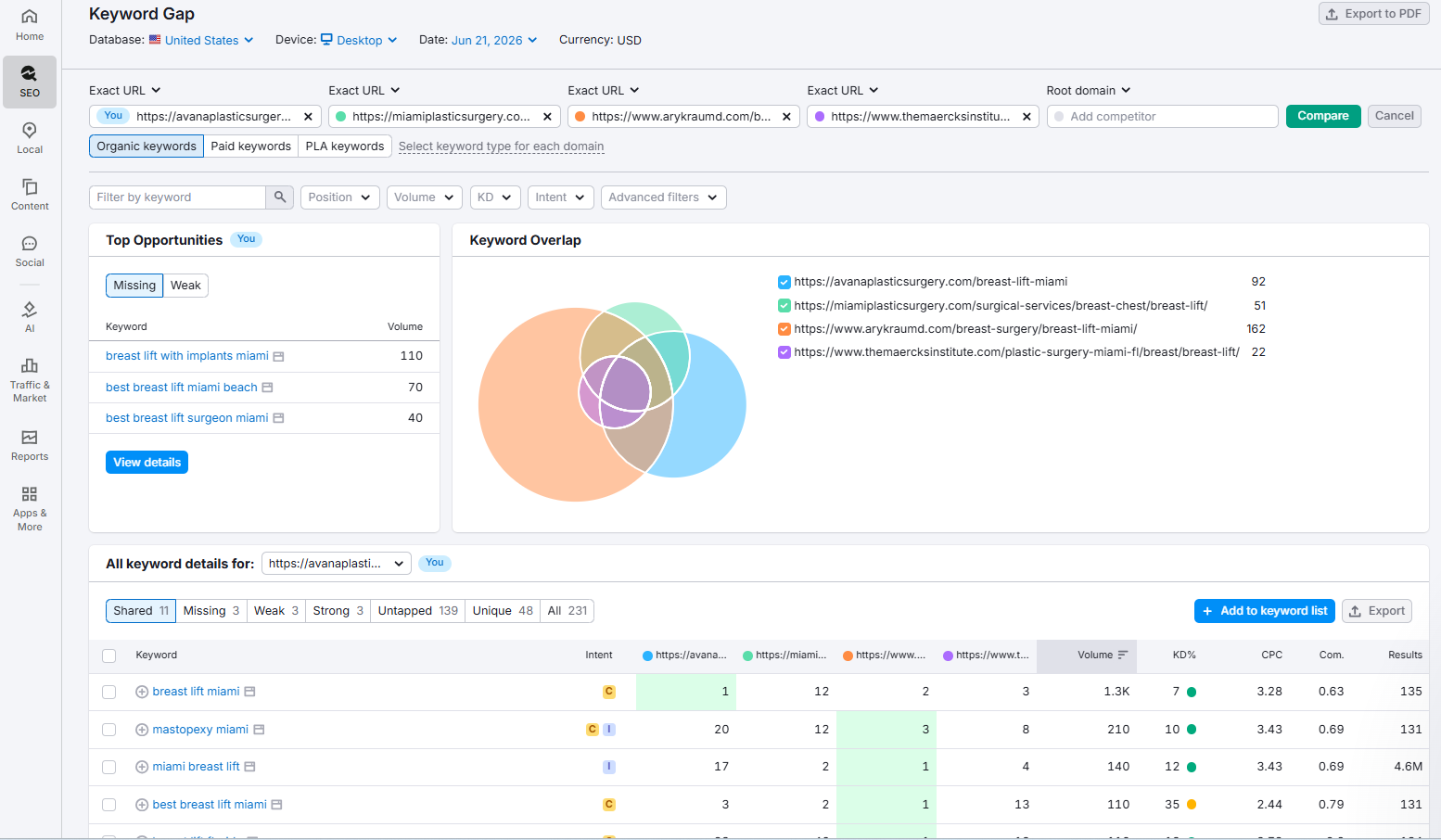Screen dimensions: 1441x840
Task: Open the SEO sidebar section
Action: point(30,82)
